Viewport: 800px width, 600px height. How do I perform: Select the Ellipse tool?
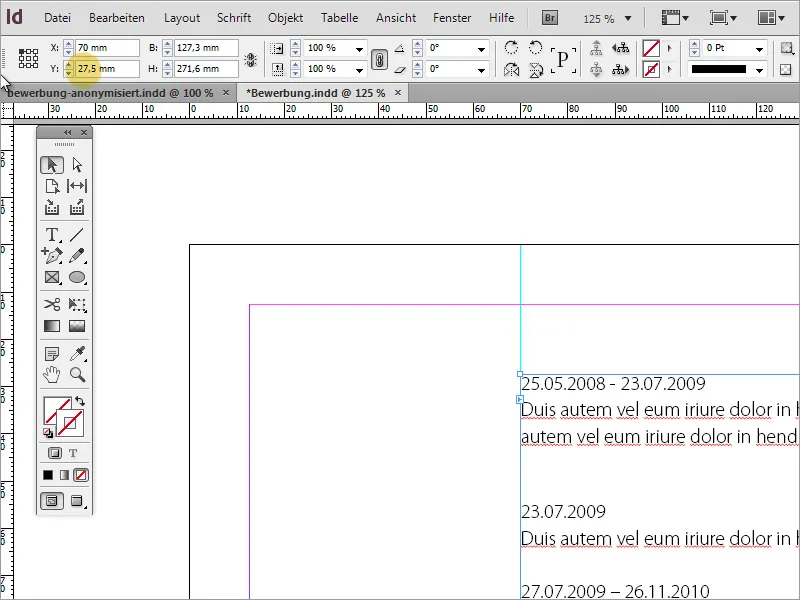tap(77, 277)
